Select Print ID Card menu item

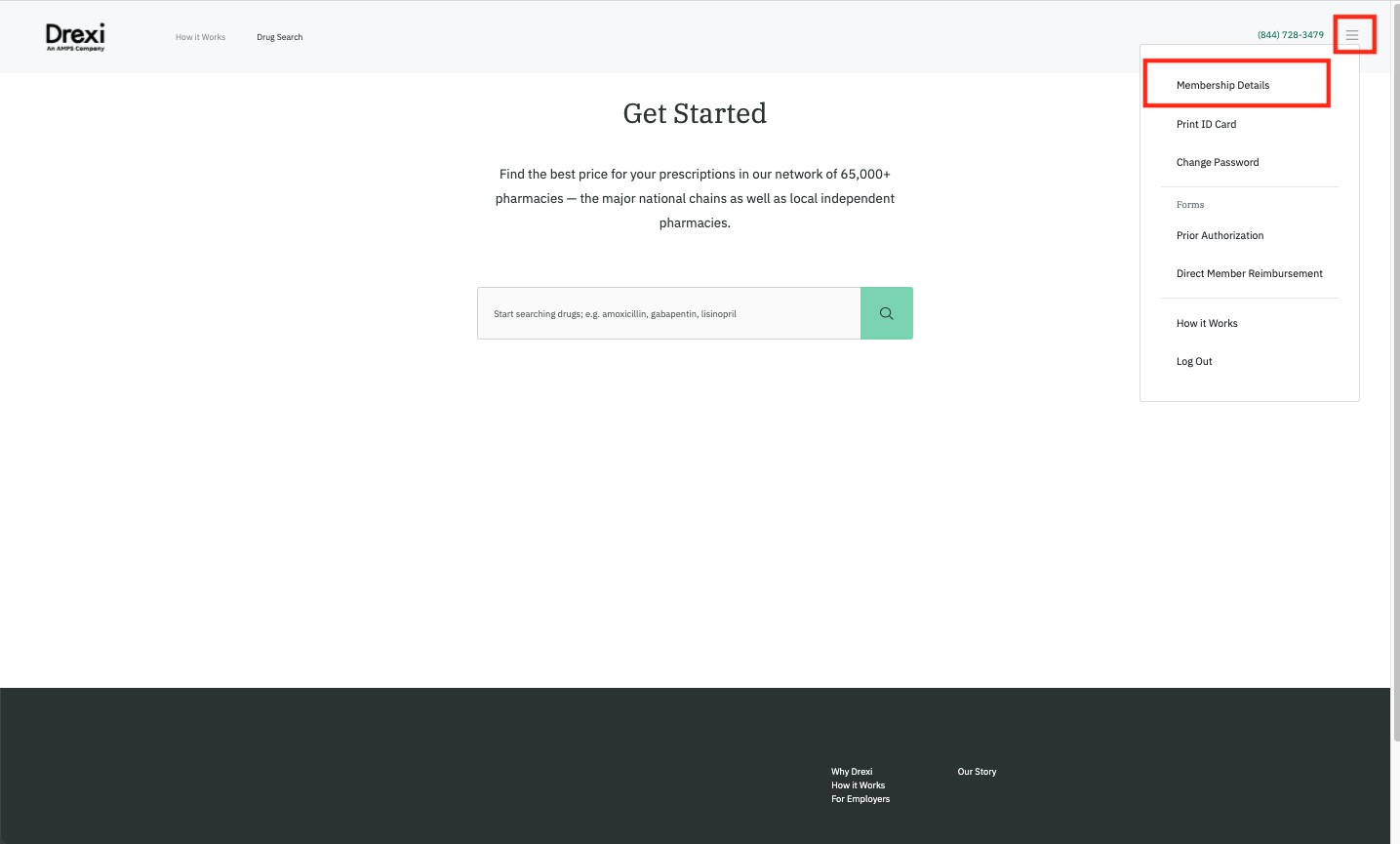coord(1206,124)
